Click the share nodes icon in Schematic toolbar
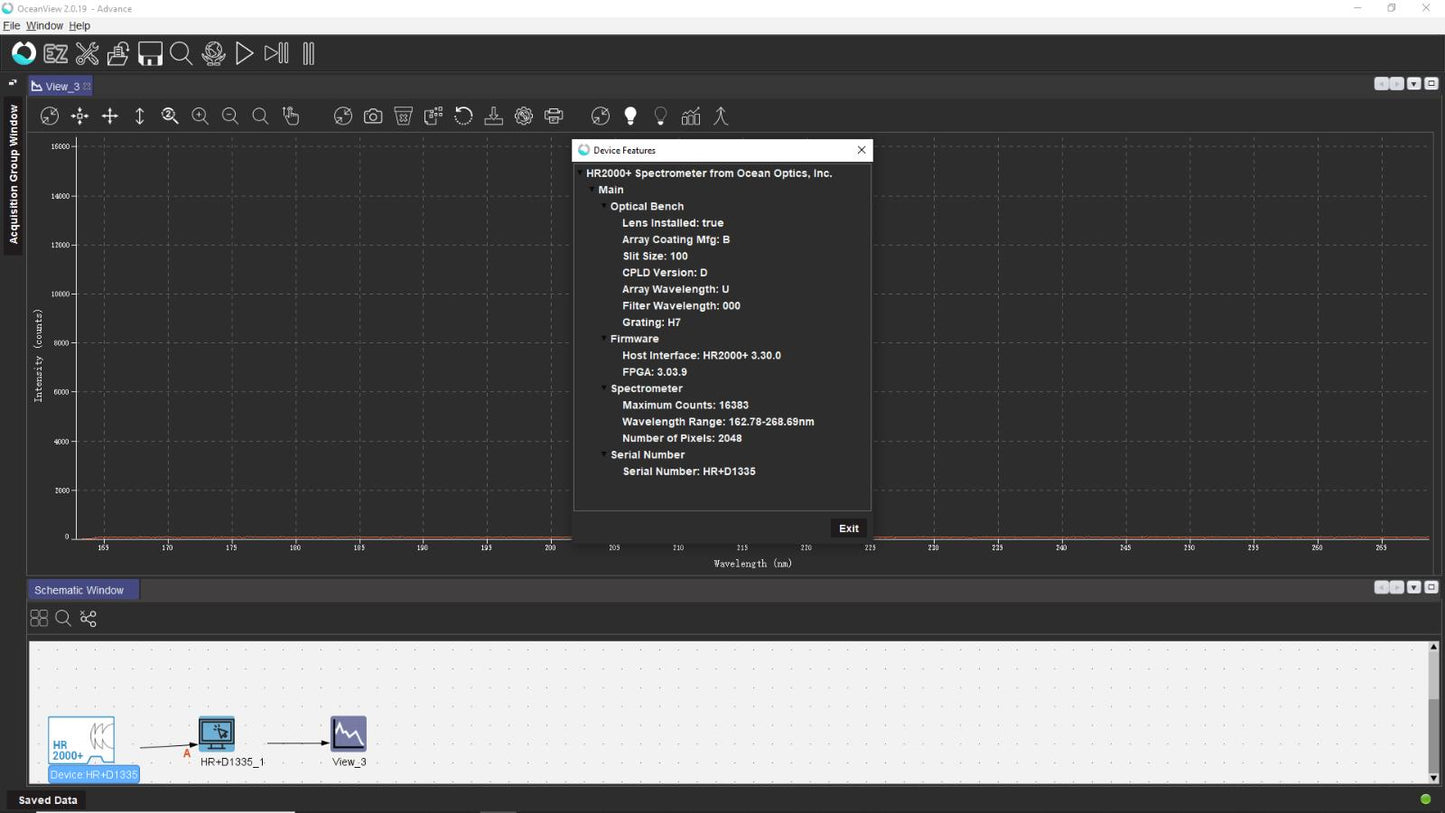The height and width of the screenshot is (813, 1445). click(88, 619)
